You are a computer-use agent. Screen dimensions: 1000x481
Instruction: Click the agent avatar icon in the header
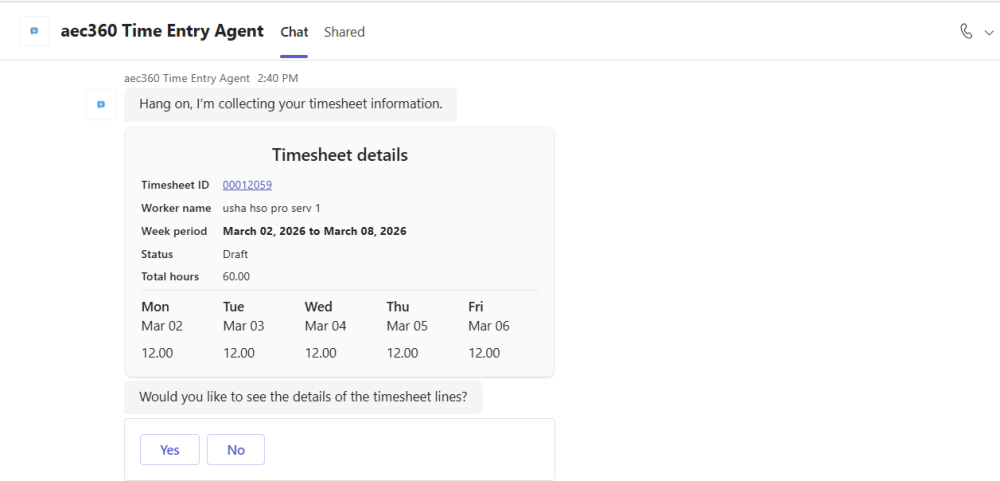tap(34, 32)
